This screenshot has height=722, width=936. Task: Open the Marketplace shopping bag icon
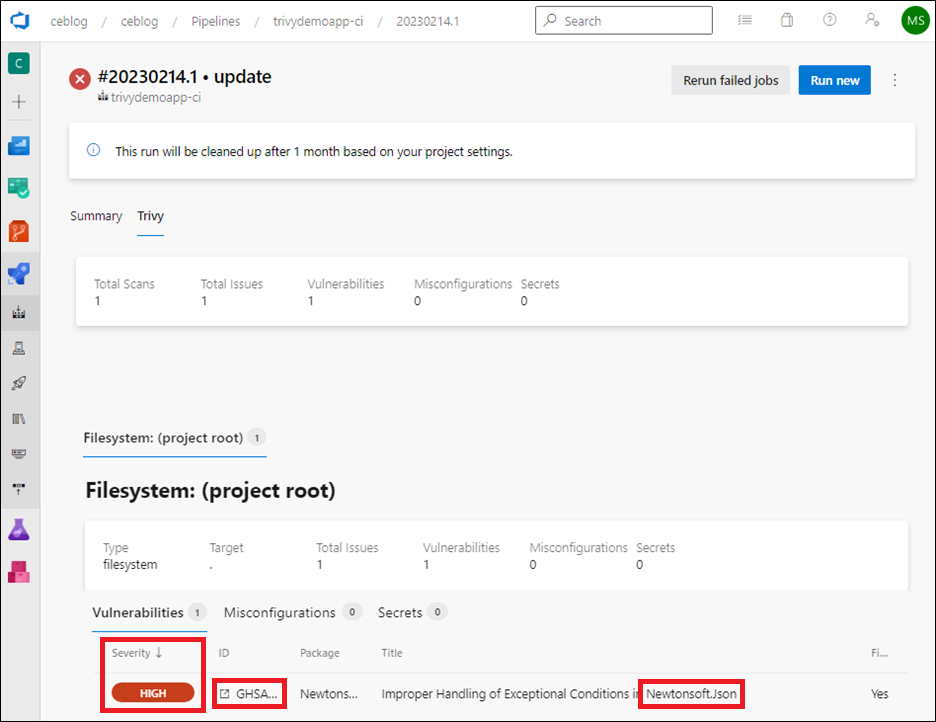[x=787, y=20]
